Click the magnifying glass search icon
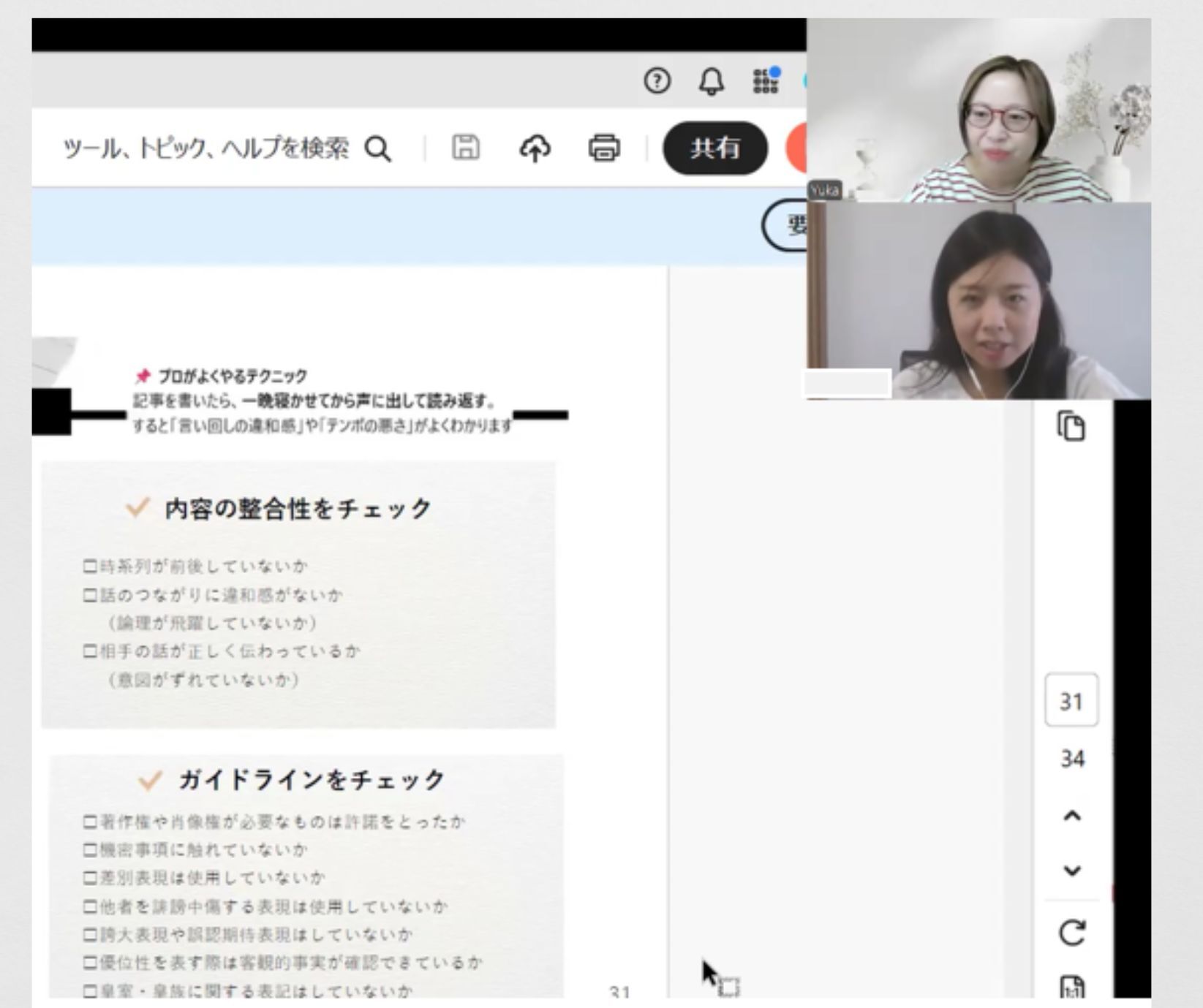1203x1008 pixels. coord(378,149)
